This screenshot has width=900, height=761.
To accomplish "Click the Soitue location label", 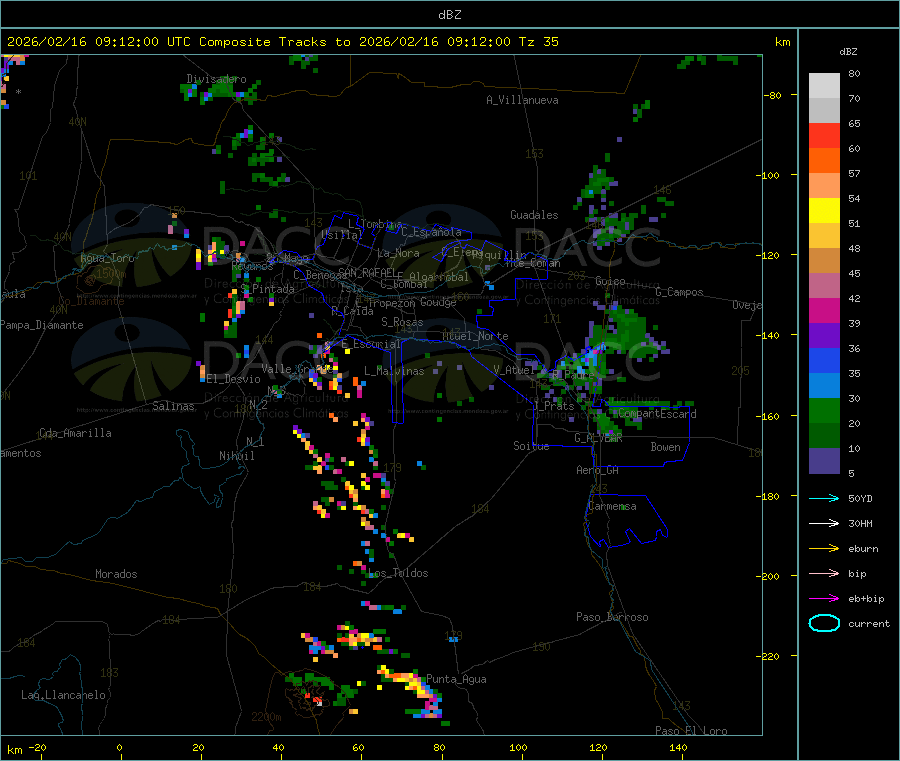I will tap(532, 446).
